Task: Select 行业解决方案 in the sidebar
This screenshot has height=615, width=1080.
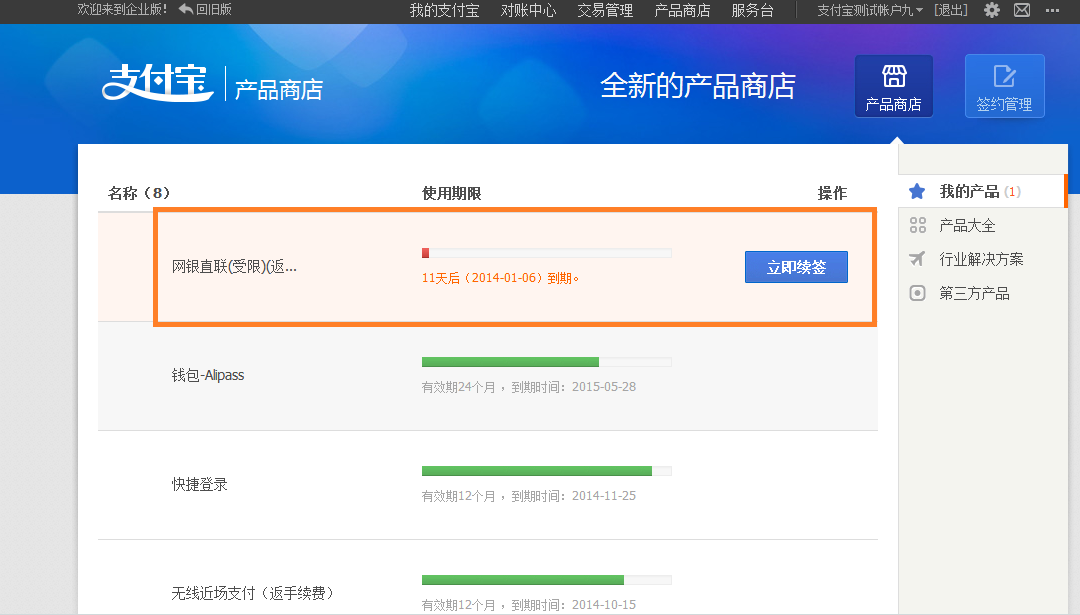Action: click(982, 259)
